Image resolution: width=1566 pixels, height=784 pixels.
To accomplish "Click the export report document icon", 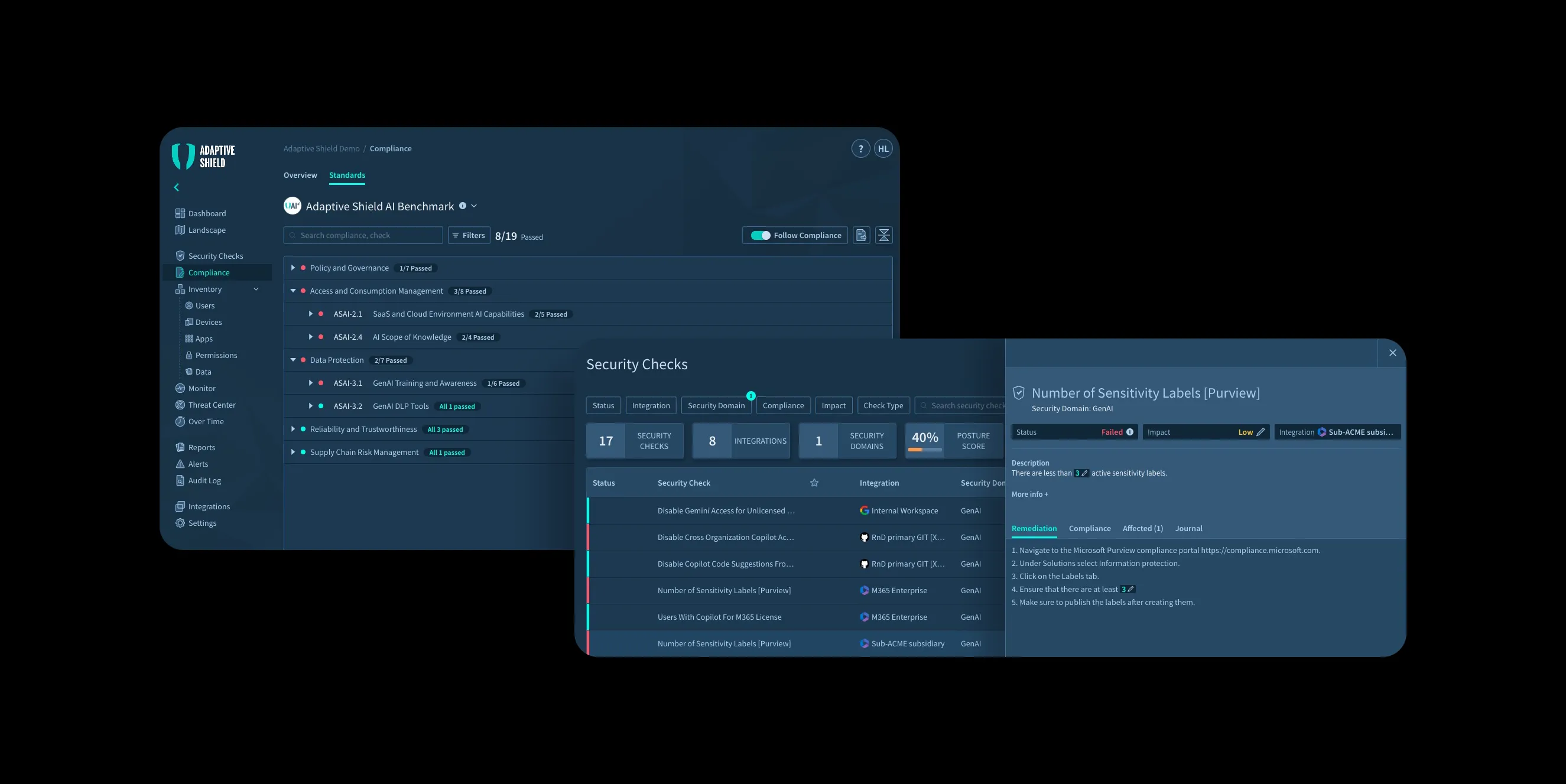I will (x=861, y=235).
